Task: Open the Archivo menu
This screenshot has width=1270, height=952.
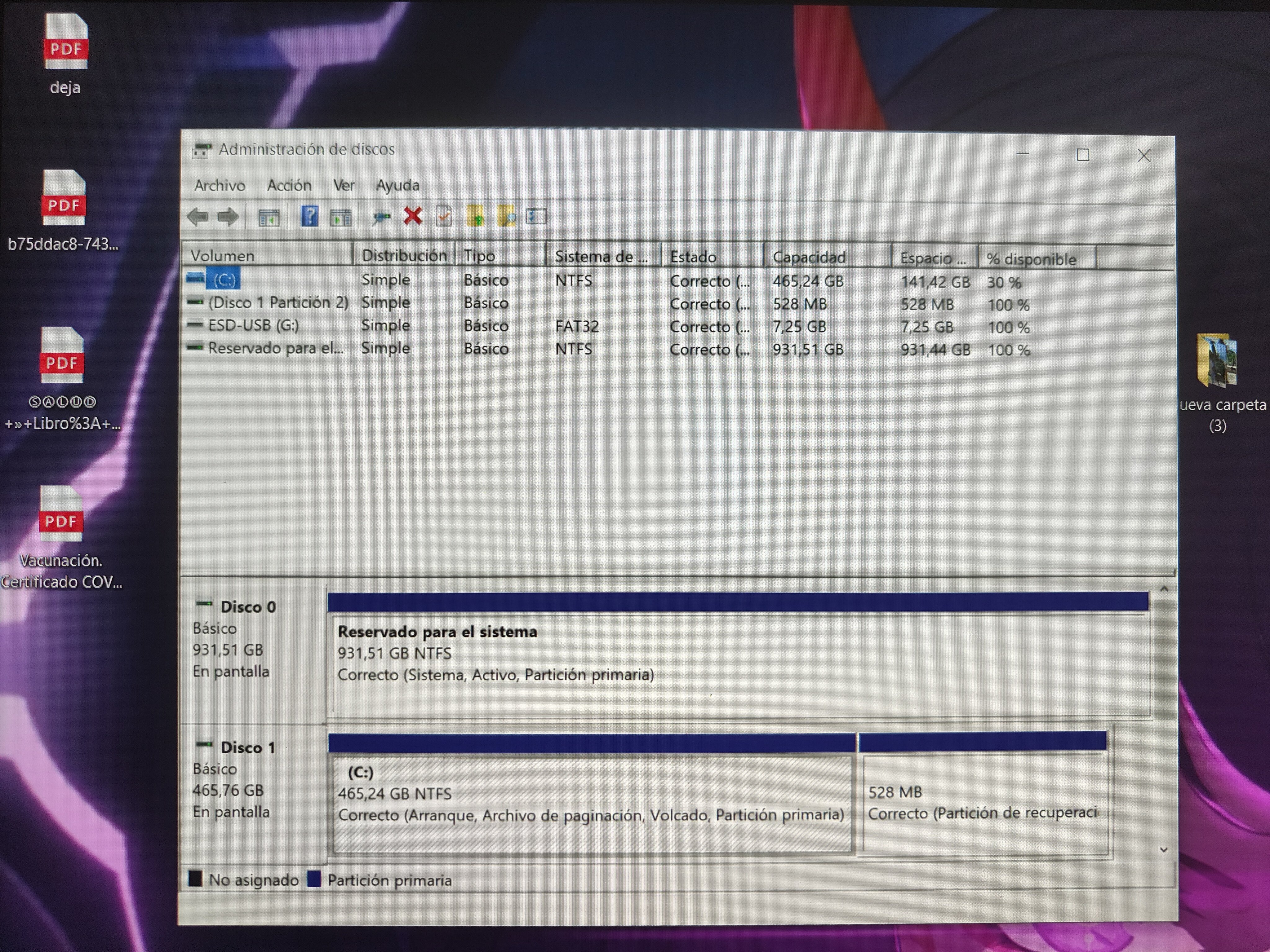Action: 219,185
